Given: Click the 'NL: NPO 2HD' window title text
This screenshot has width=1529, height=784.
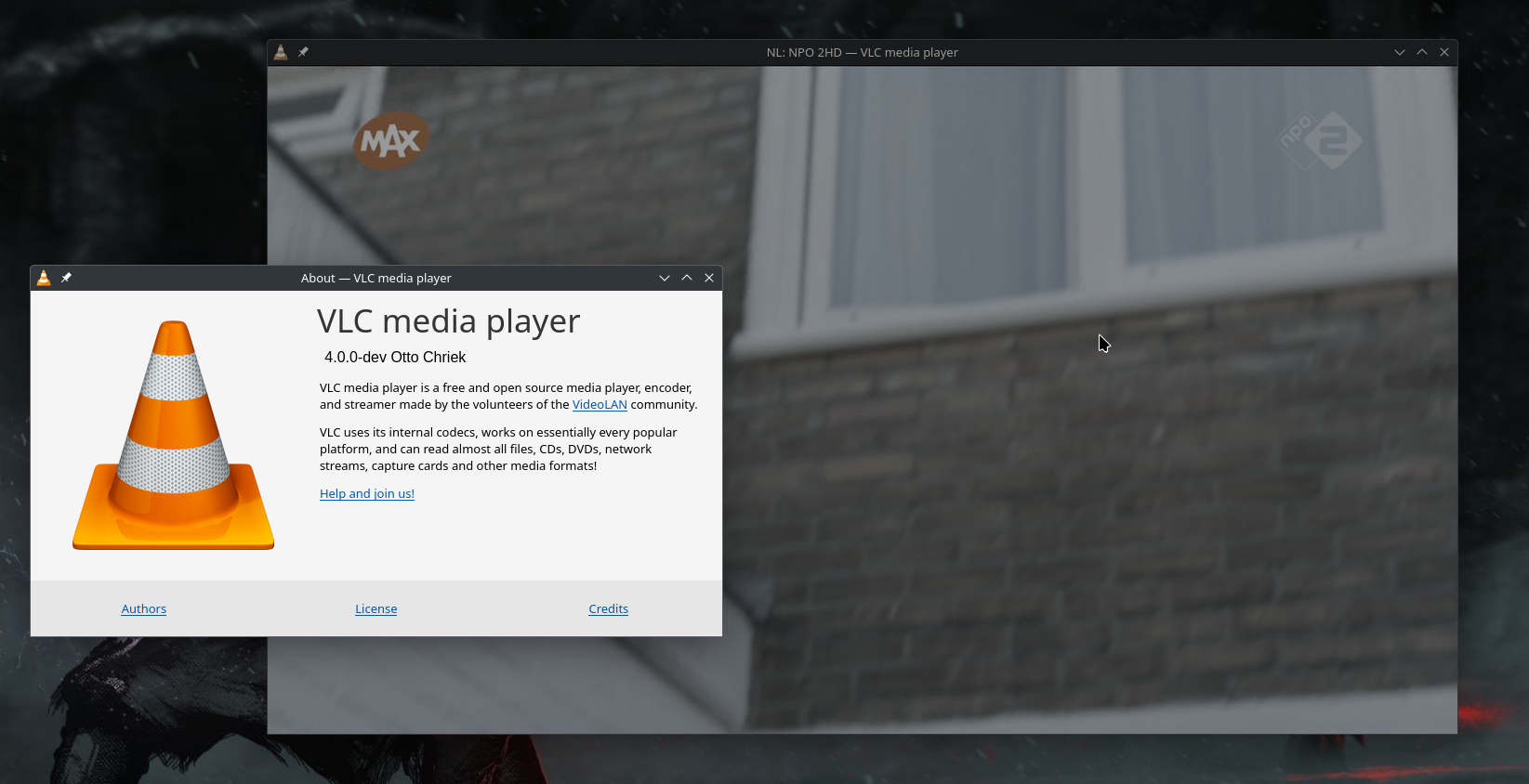Looking at the screenshot, I should pyautogui.click(x=862, y=53).
